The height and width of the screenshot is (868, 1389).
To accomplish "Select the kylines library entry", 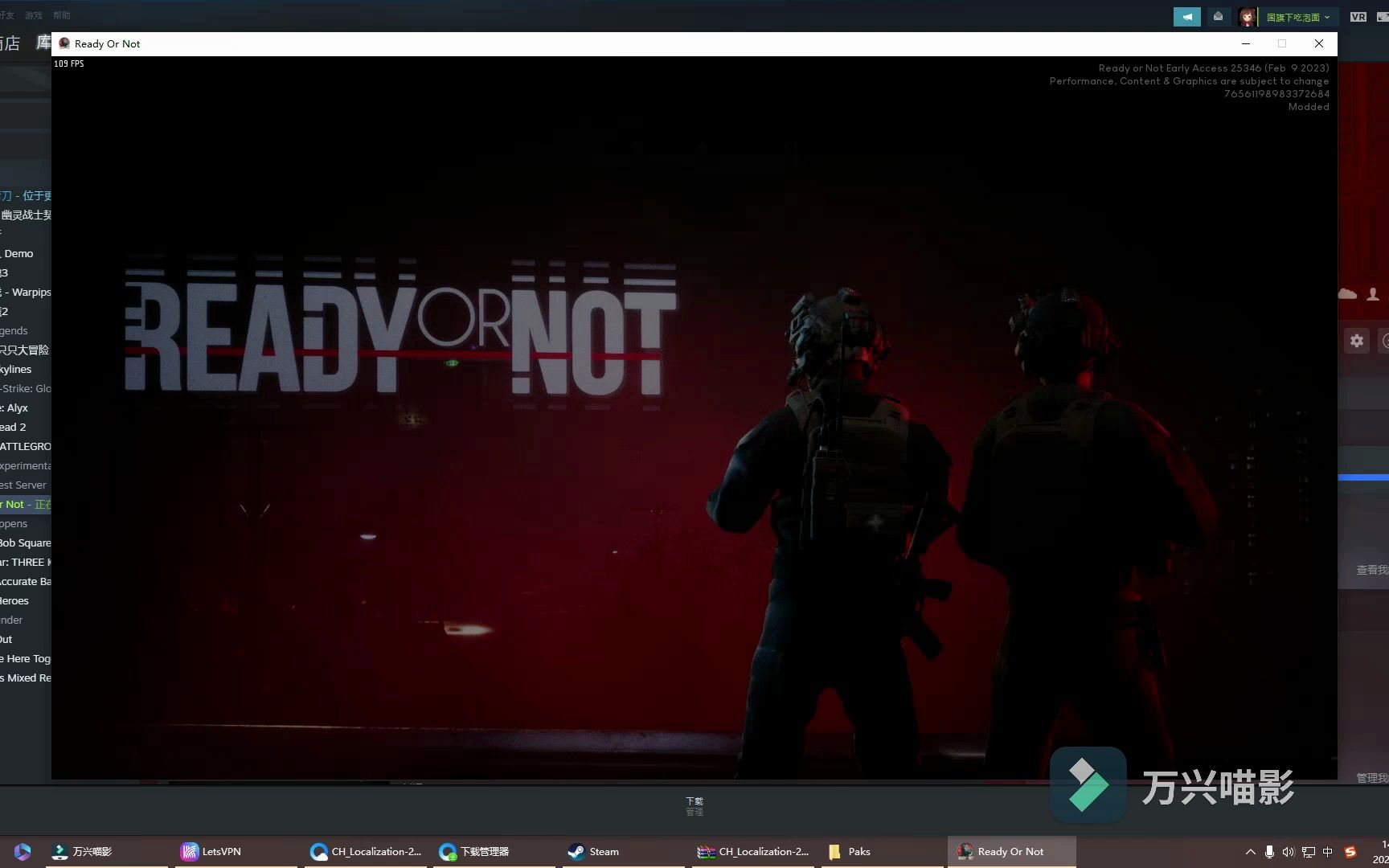I will (26, 370).
